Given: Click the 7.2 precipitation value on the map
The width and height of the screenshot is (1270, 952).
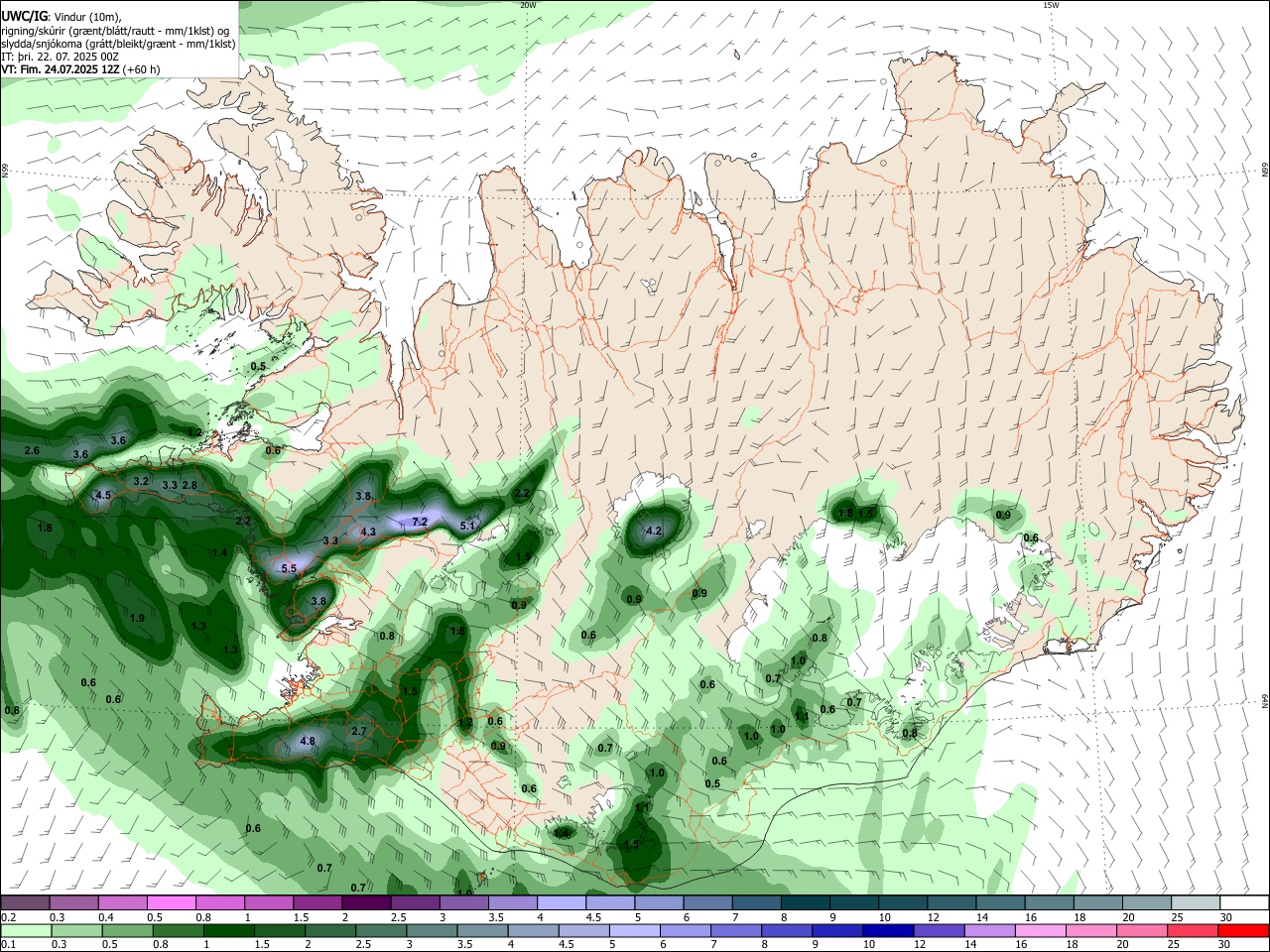Looking at the screenshot, I should (x=419, y=522).
